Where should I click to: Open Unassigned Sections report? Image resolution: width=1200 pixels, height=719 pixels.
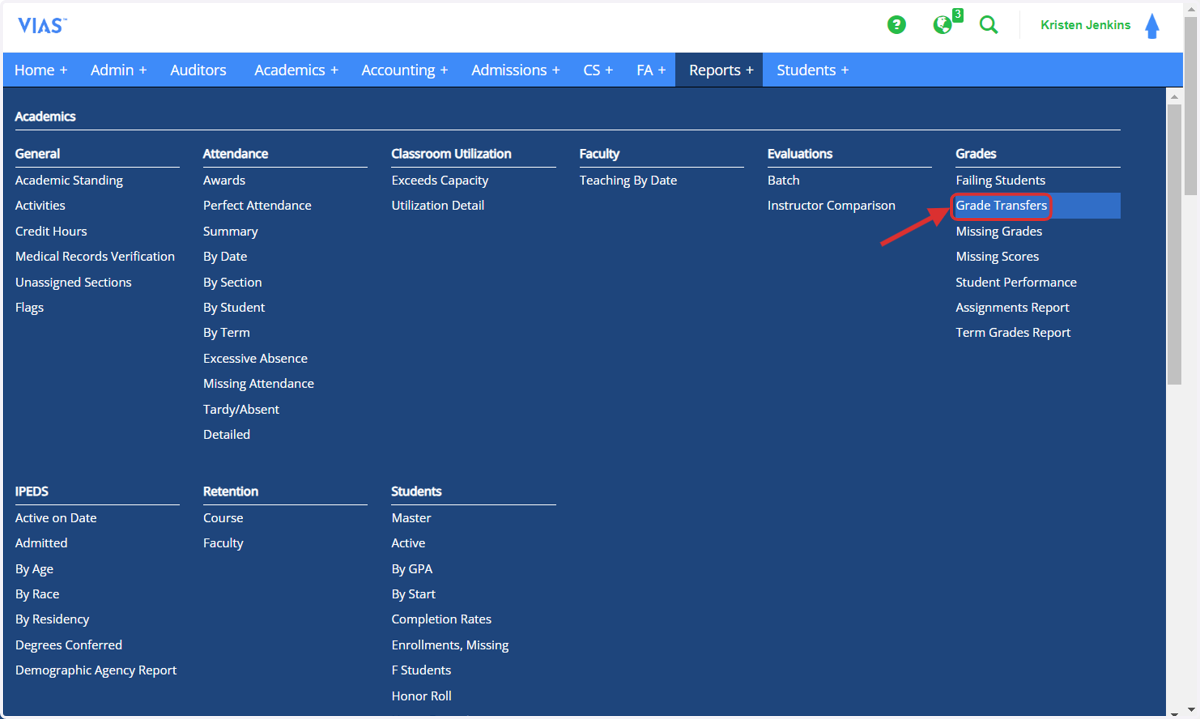pos(73,282)
